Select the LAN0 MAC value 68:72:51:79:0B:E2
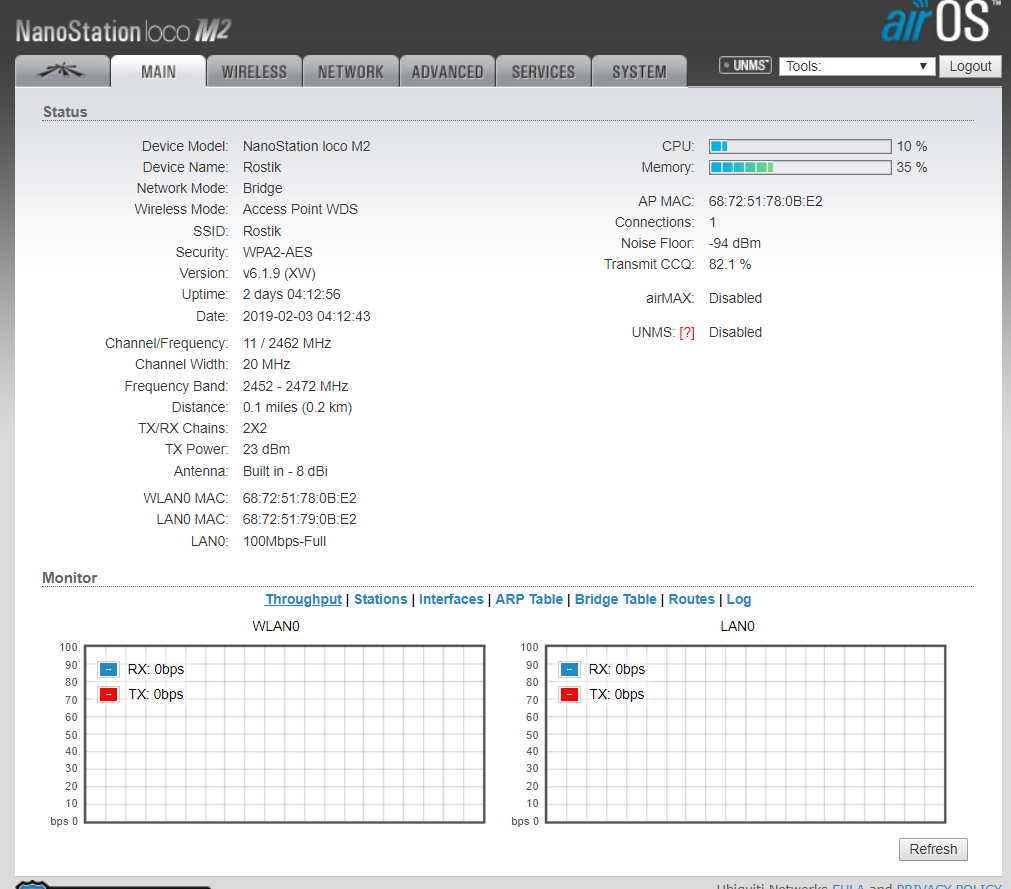The image size is (1011, 889). pyautogui.click(x=299, y=520)
